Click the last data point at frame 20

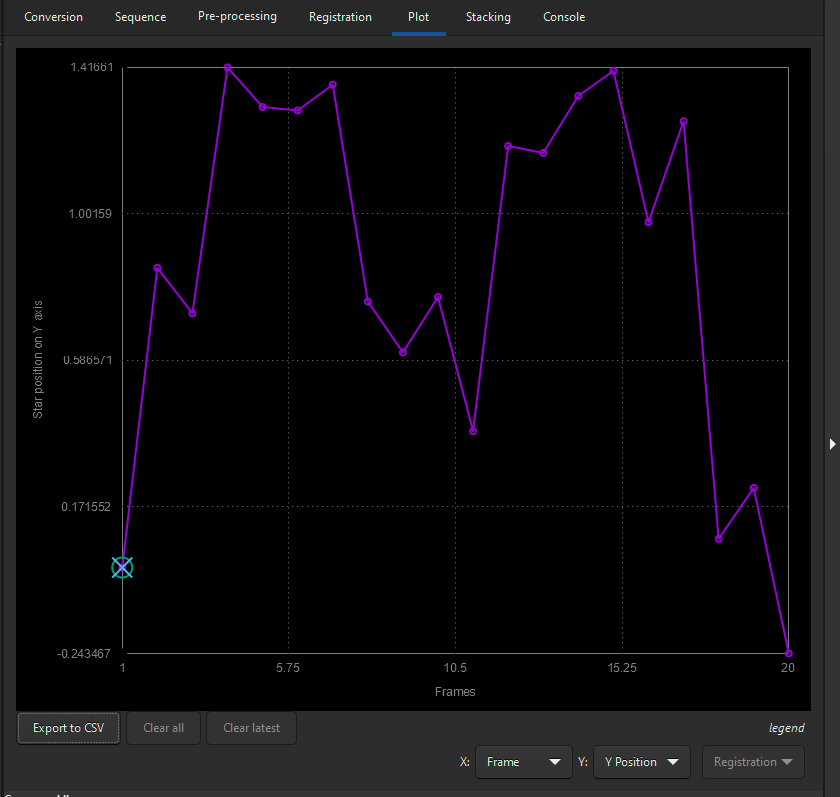[789, 653]
